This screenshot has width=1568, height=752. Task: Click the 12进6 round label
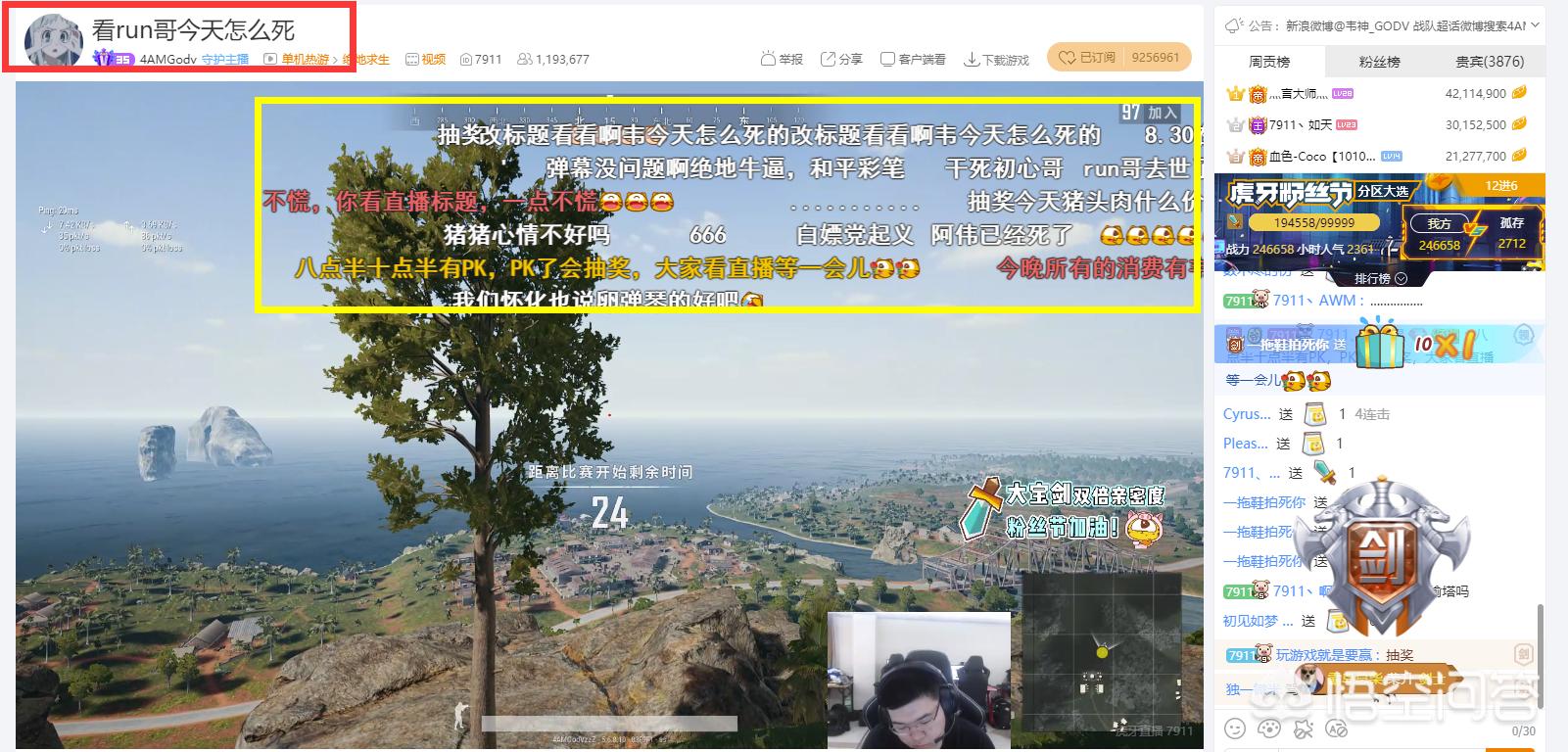coord(1501,185)
